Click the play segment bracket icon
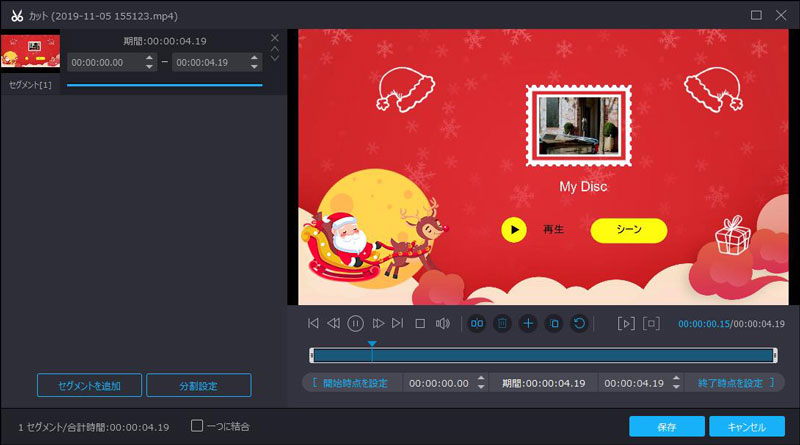The height and width of the screenshot is (445, 800). 626,323
